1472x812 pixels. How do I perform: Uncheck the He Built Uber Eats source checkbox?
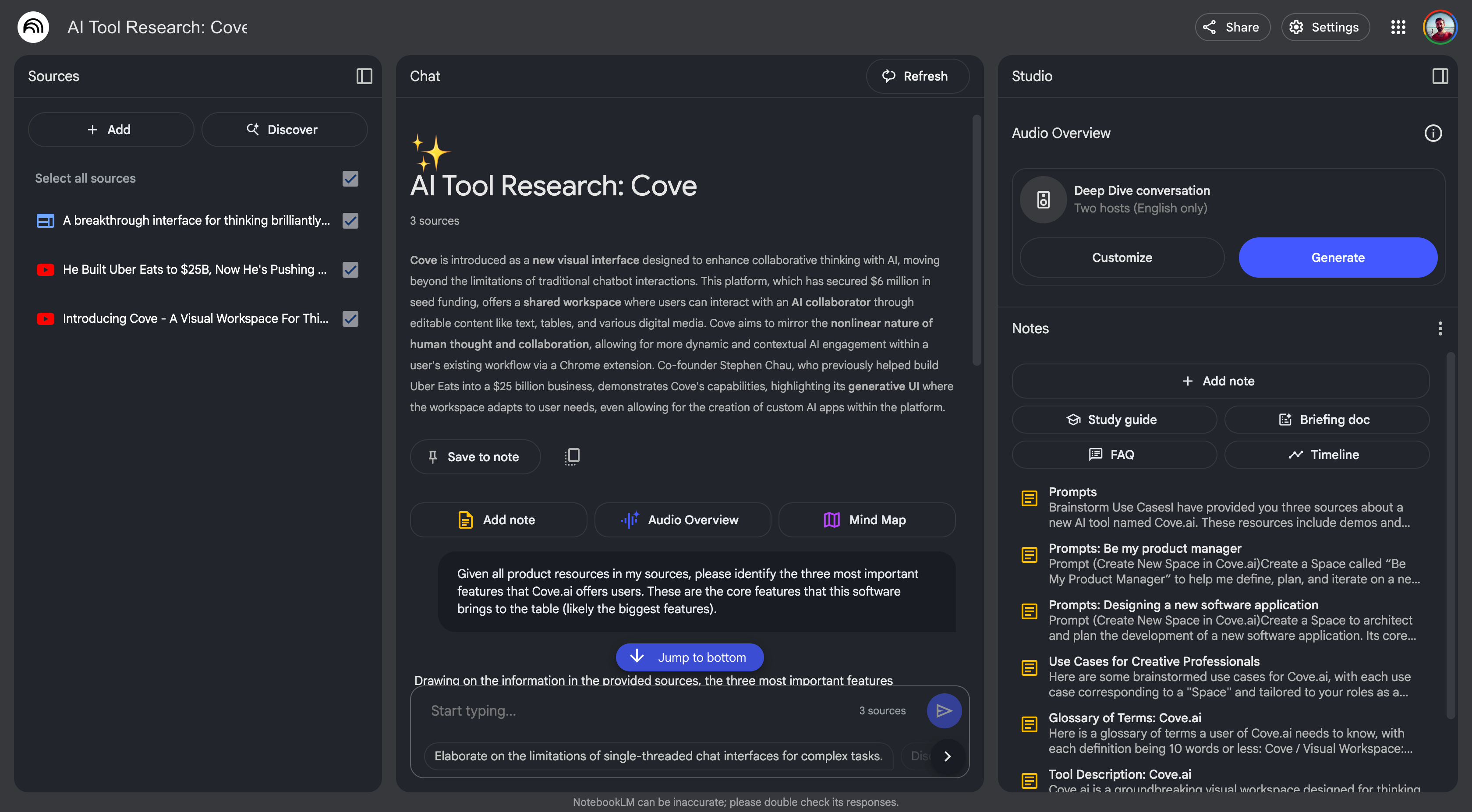(350, 270)
